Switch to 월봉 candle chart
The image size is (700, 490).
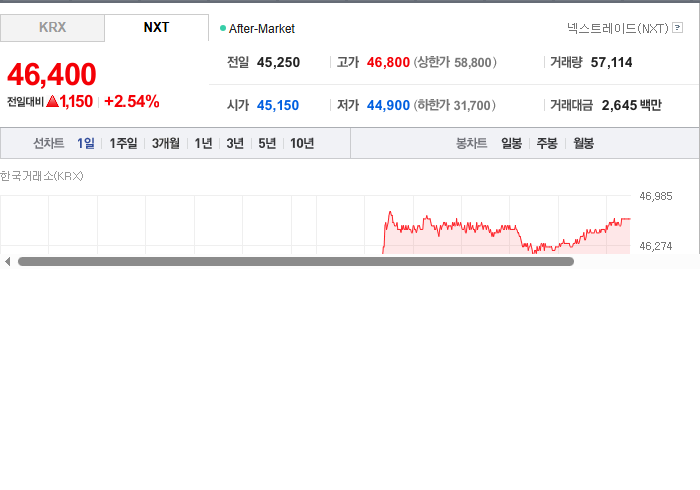(x=583, y=143)
